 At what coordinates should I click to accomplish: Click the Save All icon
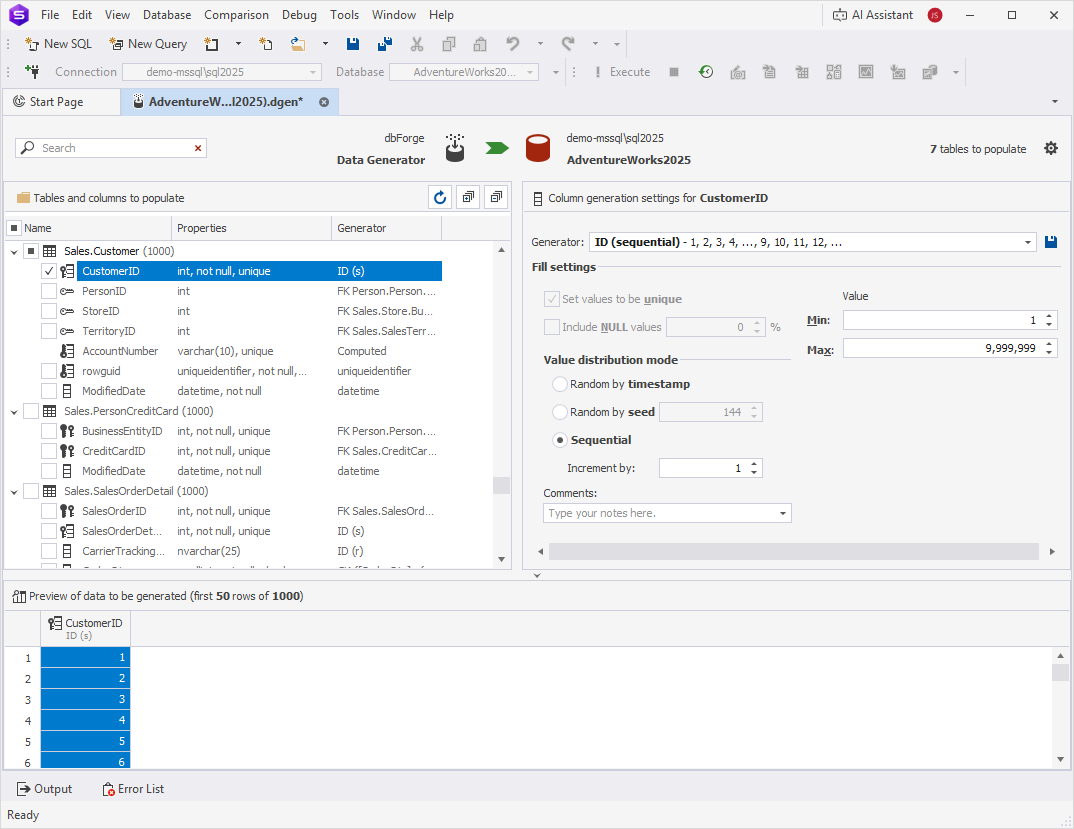point(385,44)
